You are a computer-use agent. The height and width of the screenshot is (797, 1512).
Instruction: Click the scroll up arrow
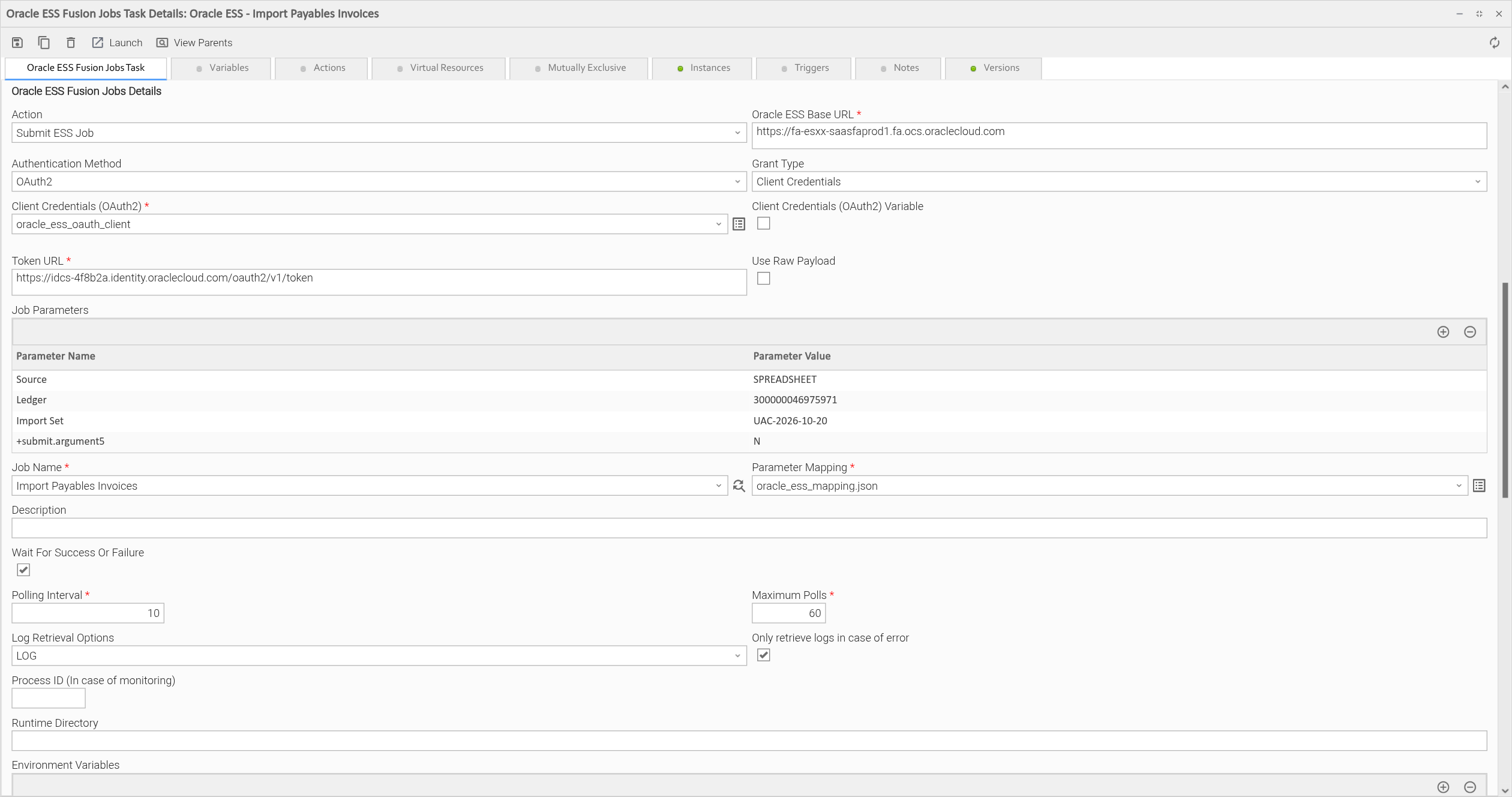pos(1505,86)
